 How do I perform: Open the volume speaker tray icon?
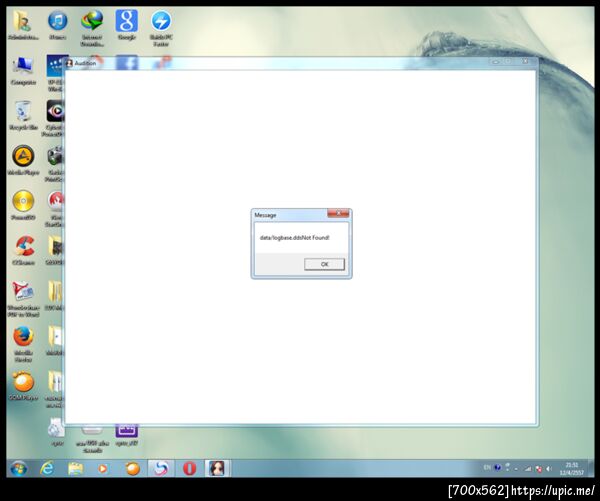tap(549, 468)
